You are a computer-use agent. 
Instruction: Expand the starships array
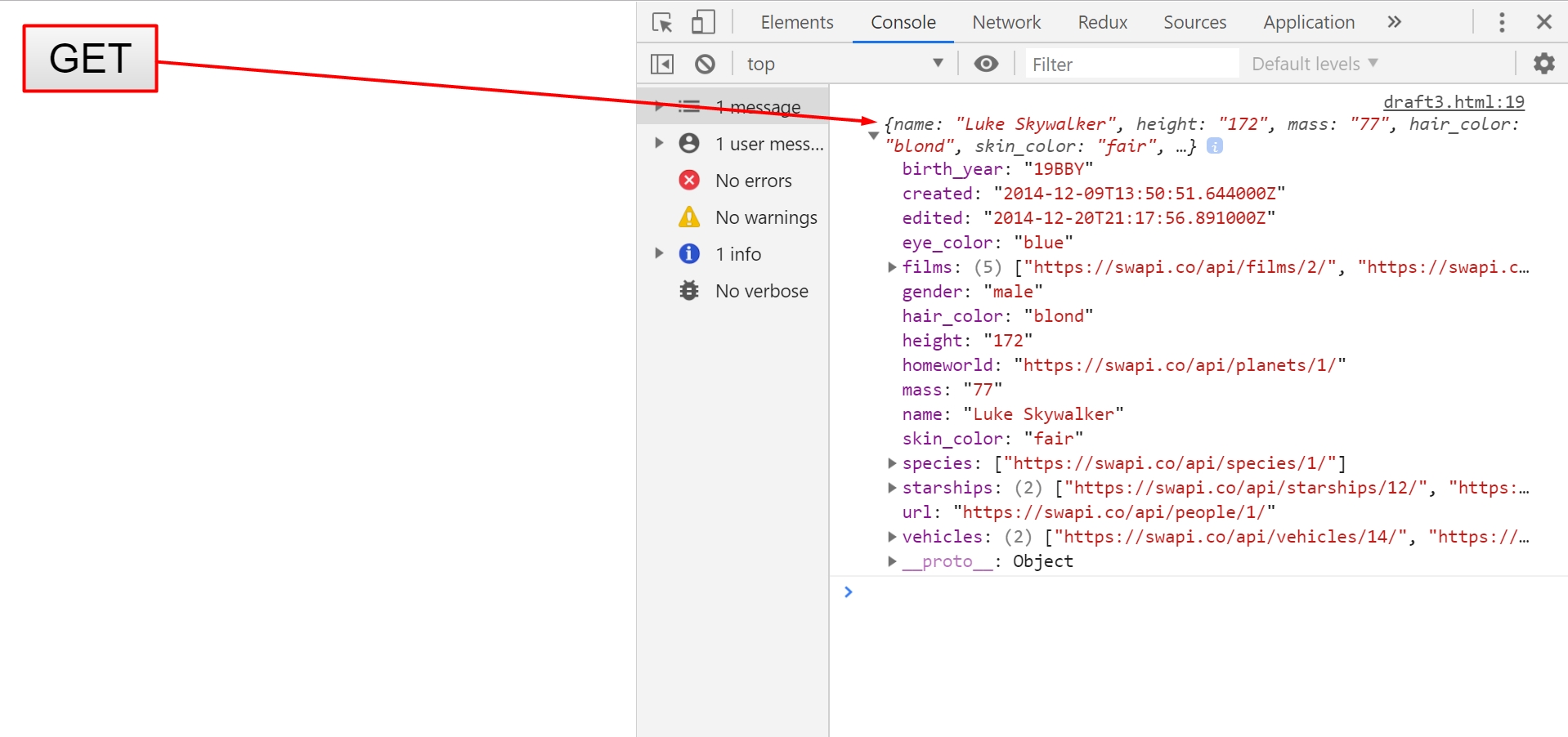click(892, 488)
